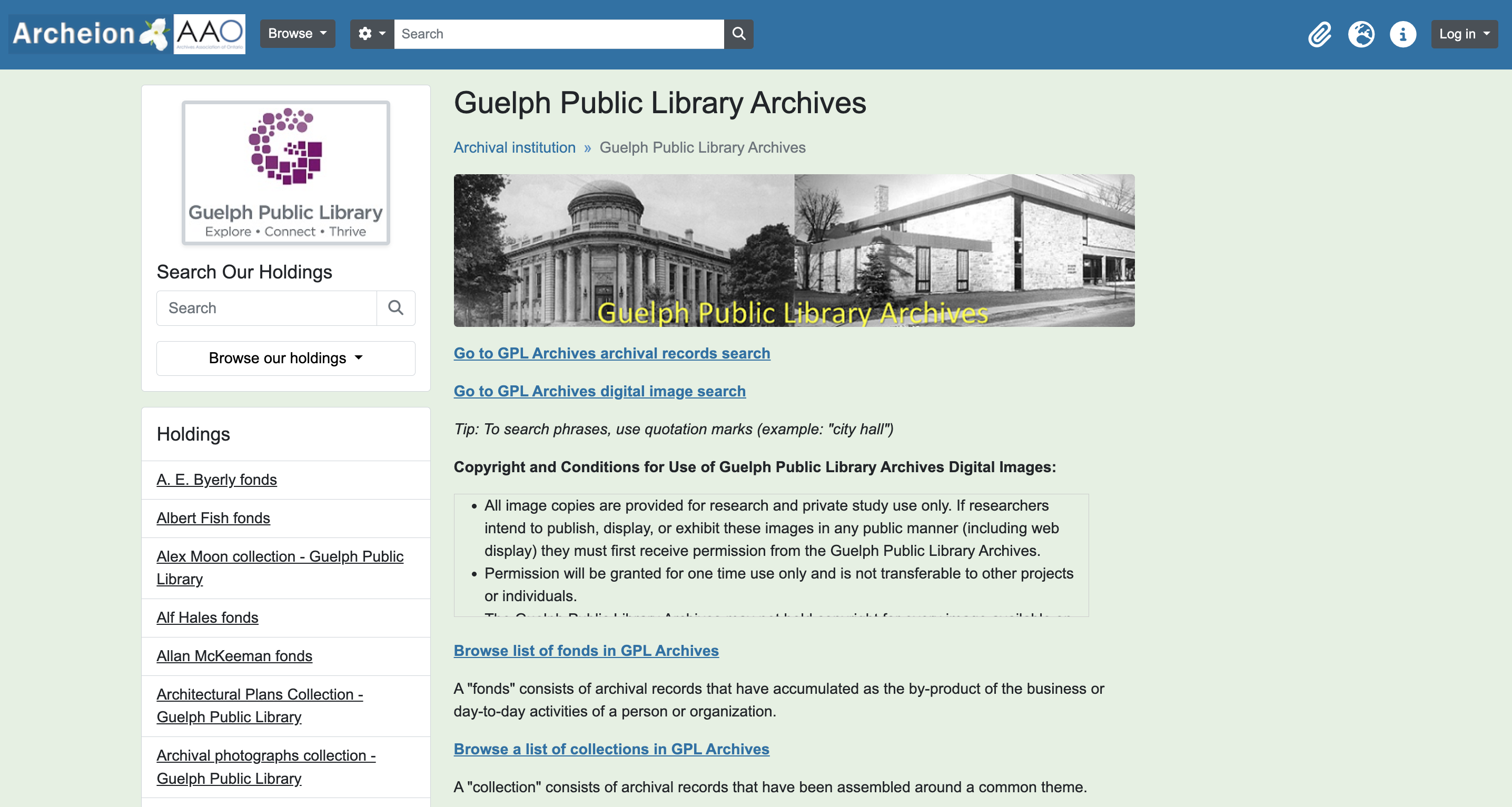The image size is (1512, 807).
Task: Click Browse list of fonds link
Action: [586, 650]
